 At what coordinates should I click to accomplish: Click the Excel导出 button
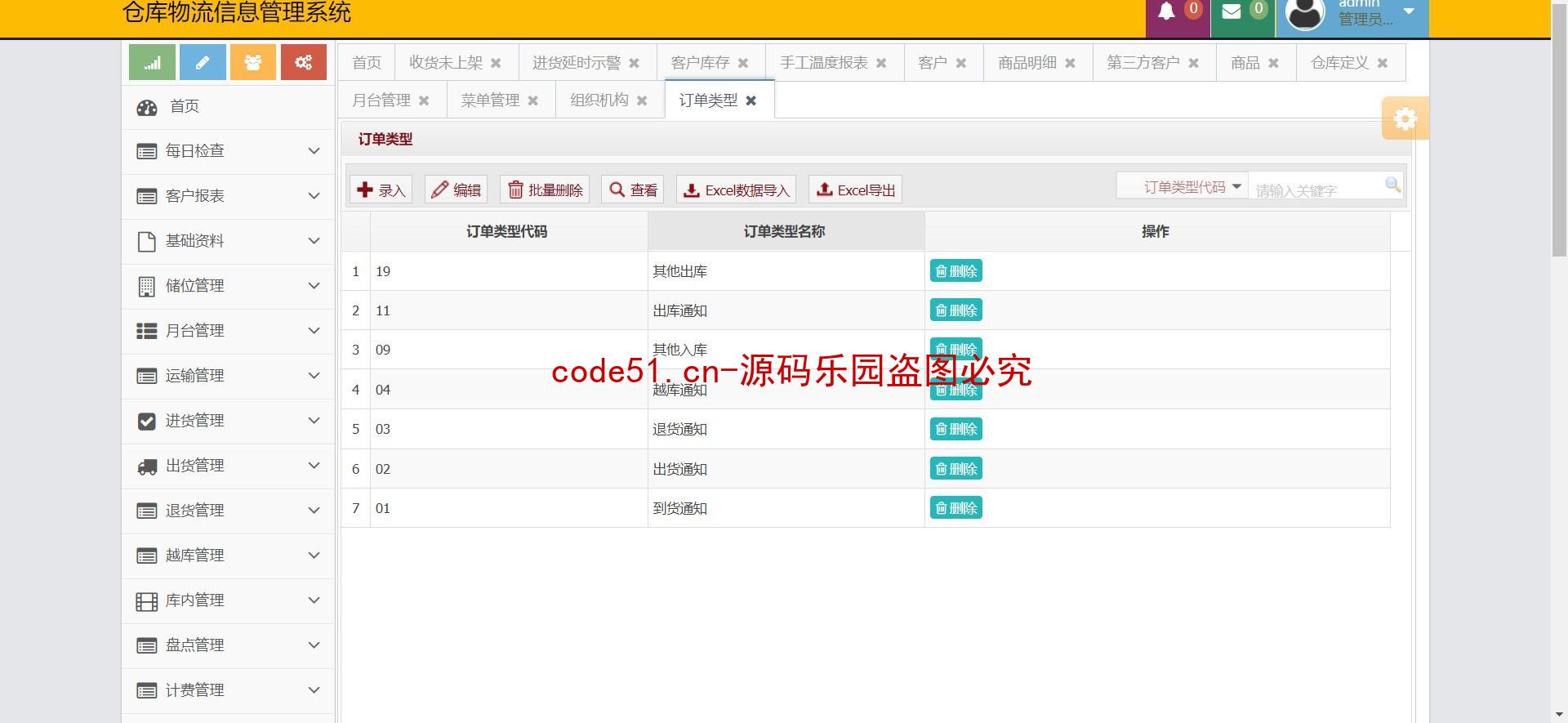click(855, 190)
